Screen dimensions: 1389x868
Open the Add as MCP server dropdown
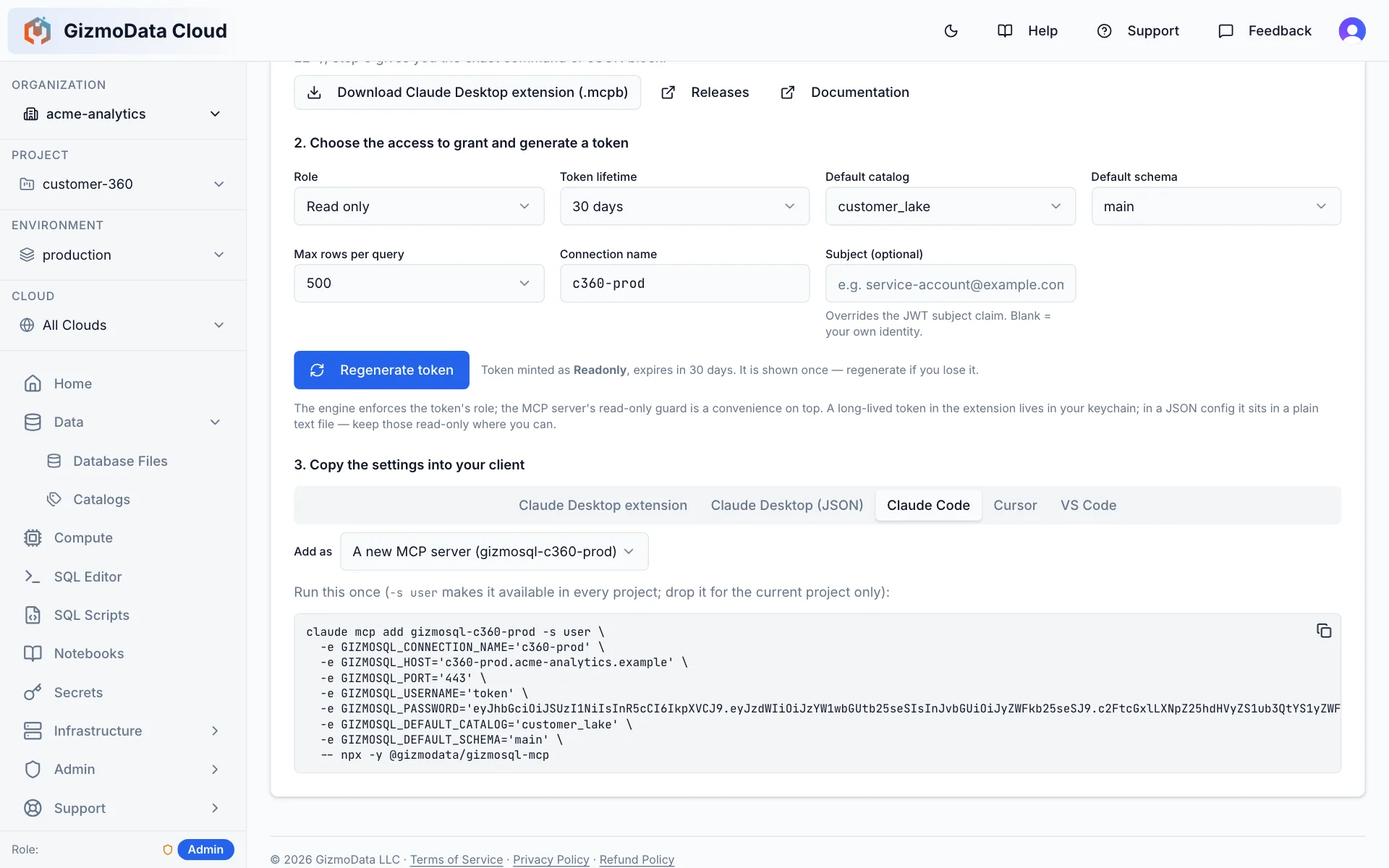[x=494, y=551]
